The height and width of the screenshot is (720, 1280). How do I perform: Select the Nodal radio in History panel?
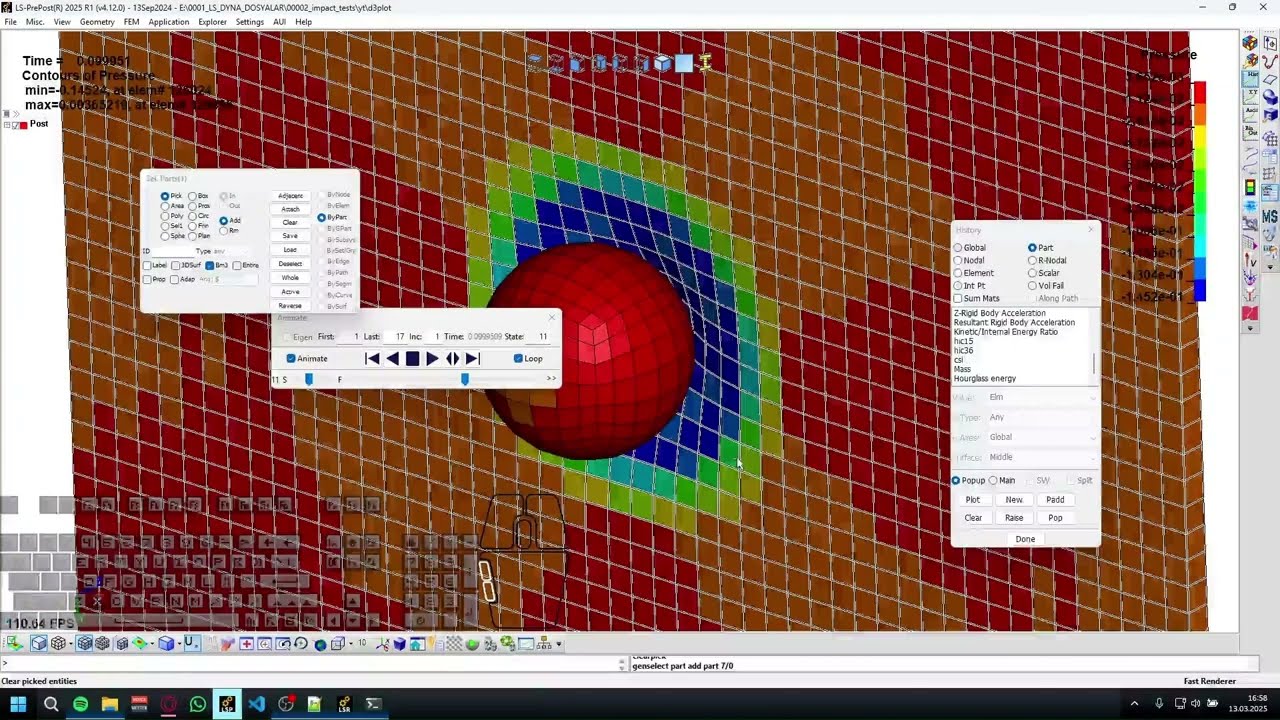(x=958, y=261)
